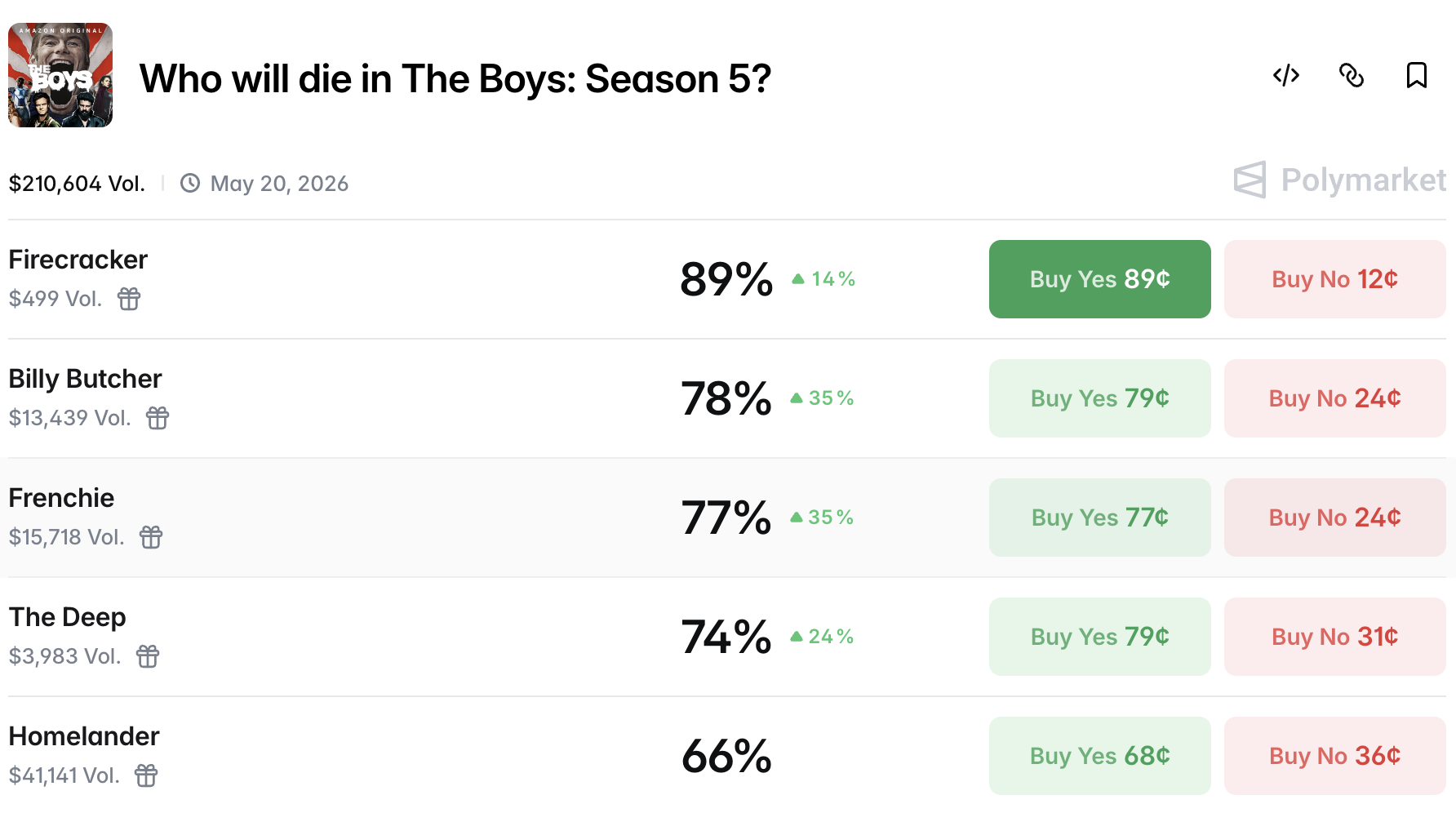Click the gift icon next to Frenchie's volume
Viewport: 1456px width, 813px height.
[151, 538]
